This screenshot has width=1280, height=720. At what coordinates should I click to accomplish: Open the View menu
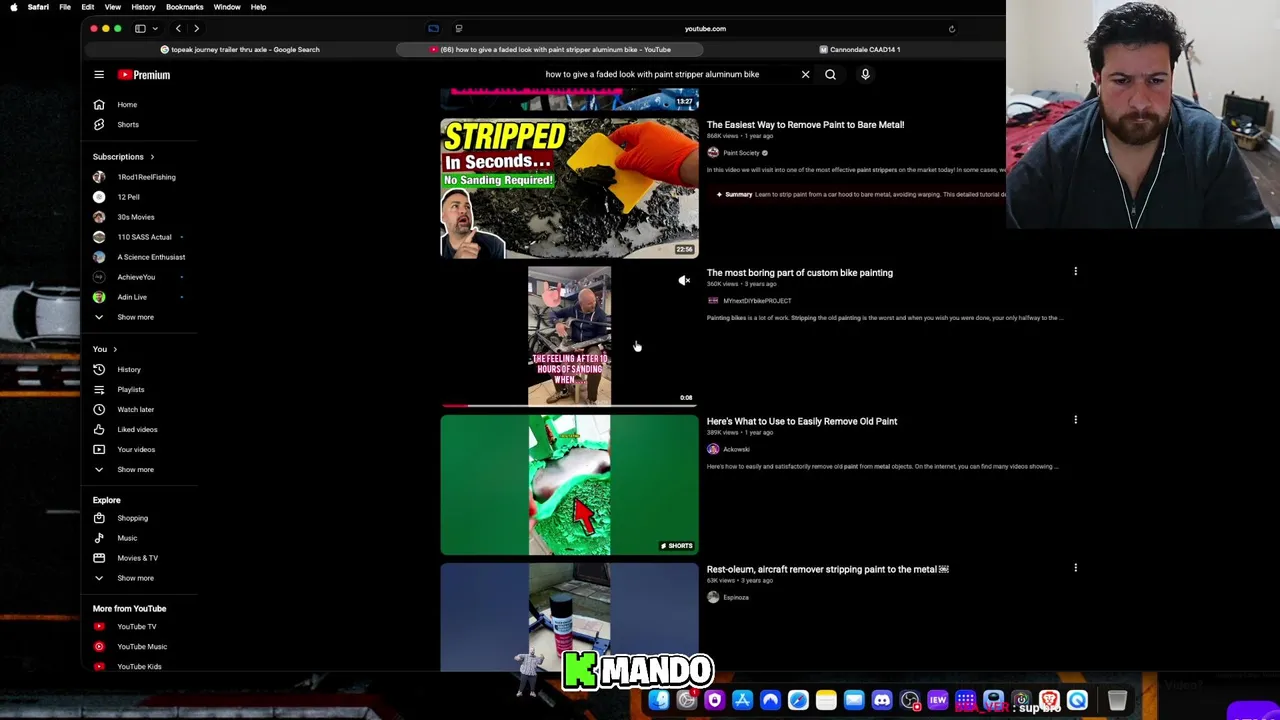112,7
